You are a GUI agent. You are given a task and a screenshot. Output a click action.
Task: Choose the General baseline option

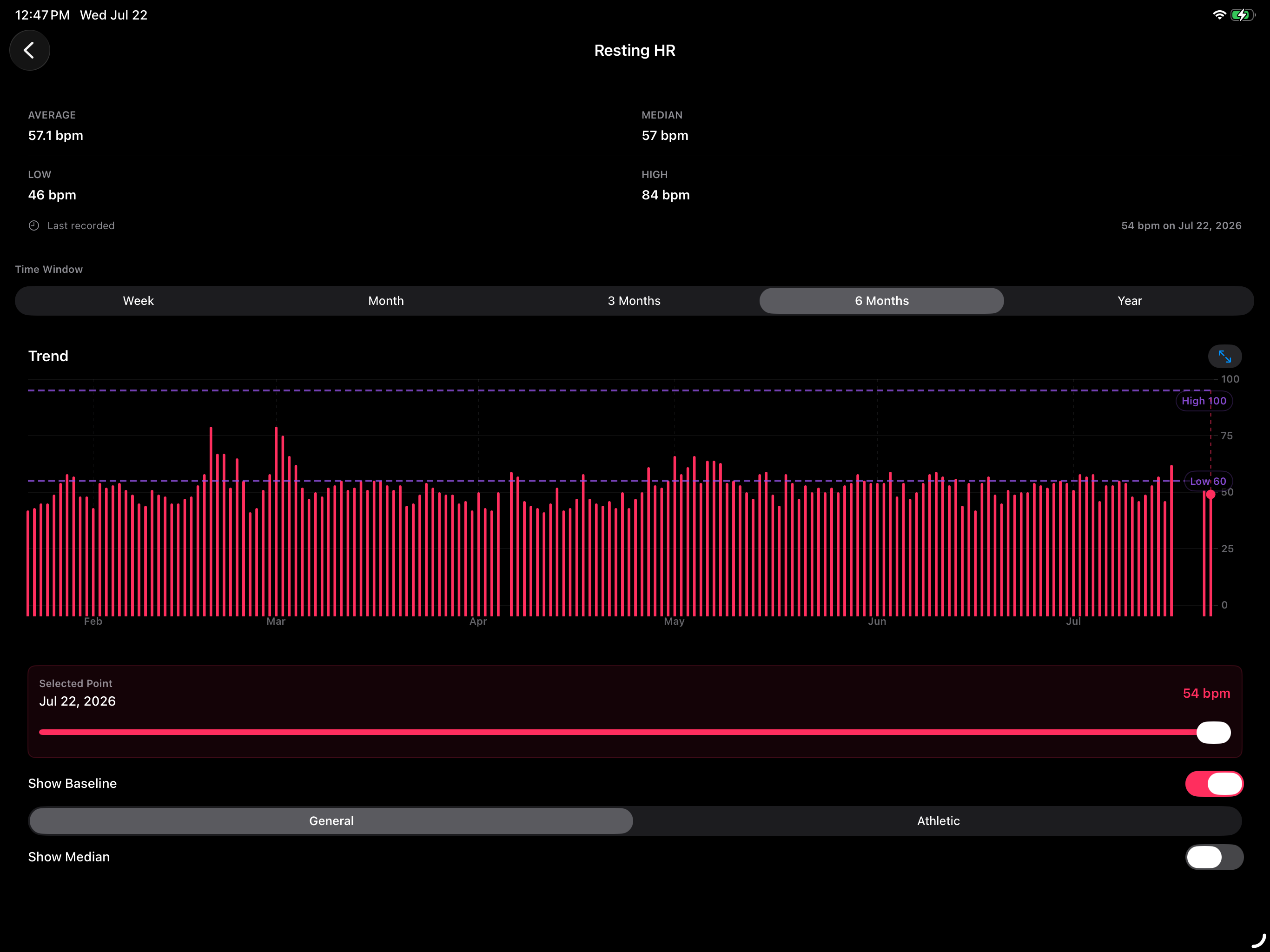coord(331,821)
